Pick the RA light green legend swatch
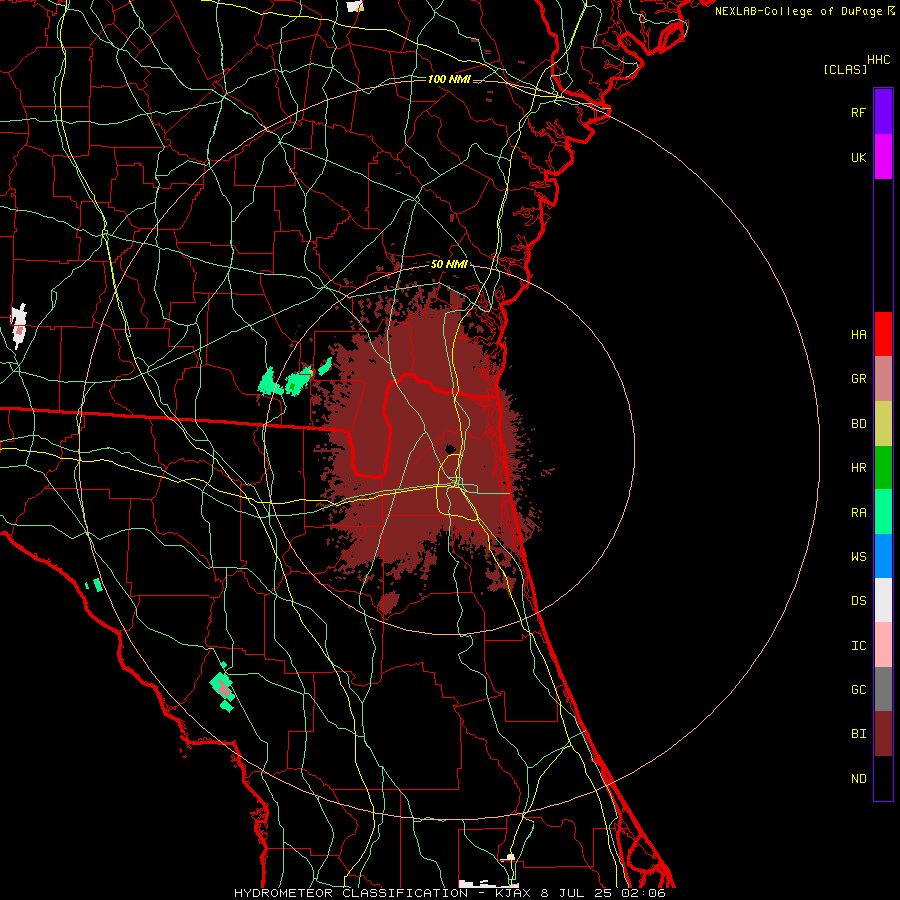Screen dimensions: 900x900 883,512
